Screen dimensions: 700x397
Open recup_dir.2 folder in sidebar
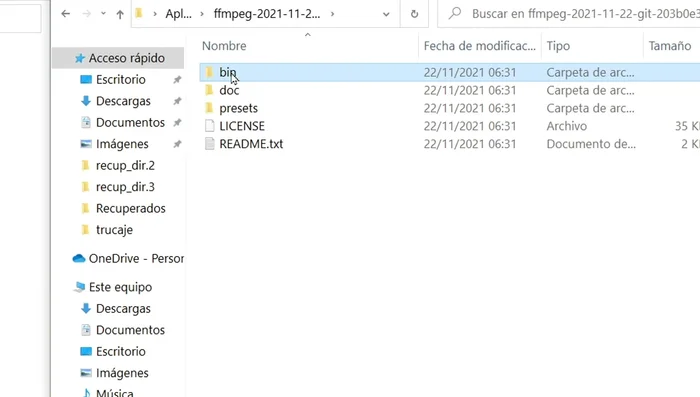(125, 166)
